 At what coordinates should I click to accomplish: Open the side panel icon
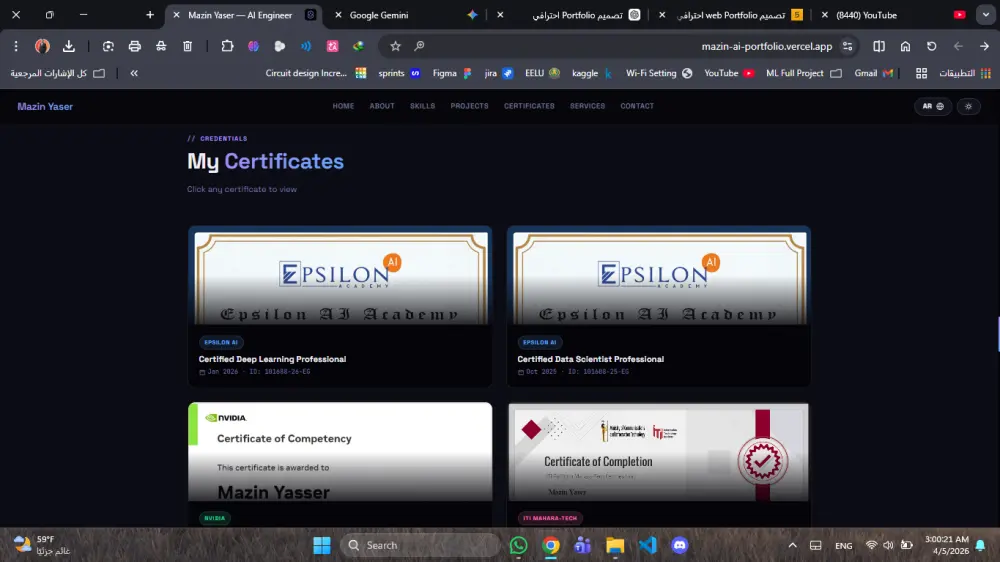(879, 46)
